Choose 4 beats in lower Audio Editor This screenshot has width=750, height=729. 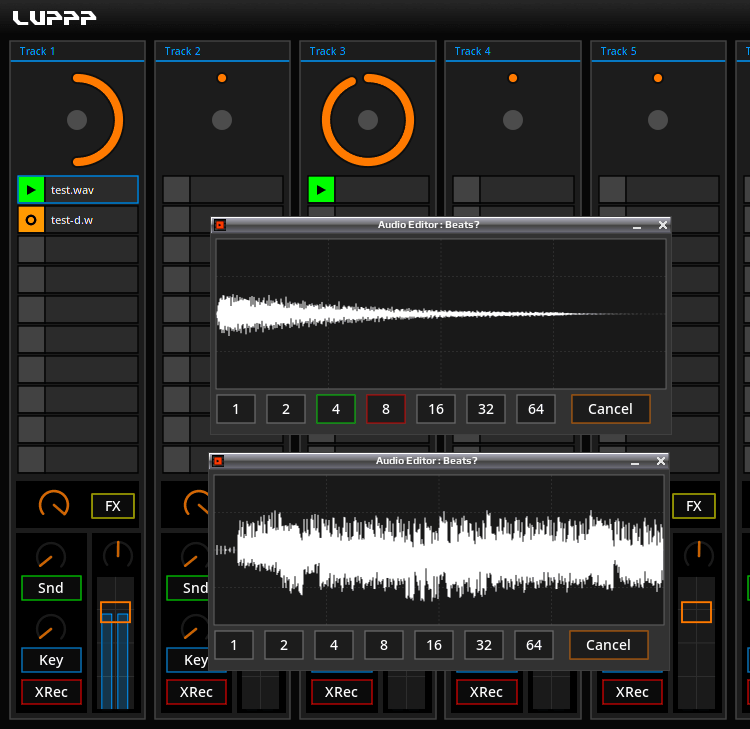point(334,645)
